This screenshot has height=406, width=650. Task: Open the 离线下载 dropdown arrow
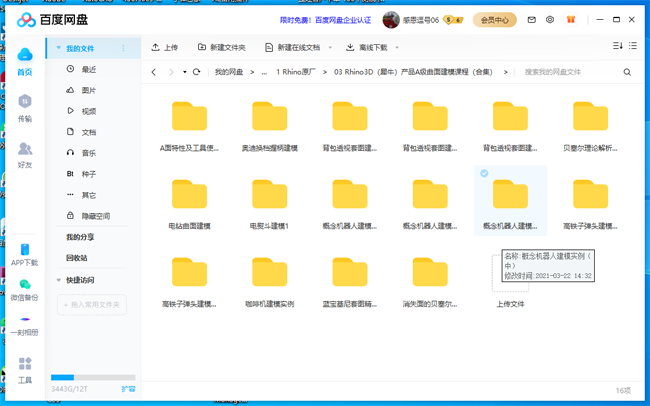[x=397, y=48]
